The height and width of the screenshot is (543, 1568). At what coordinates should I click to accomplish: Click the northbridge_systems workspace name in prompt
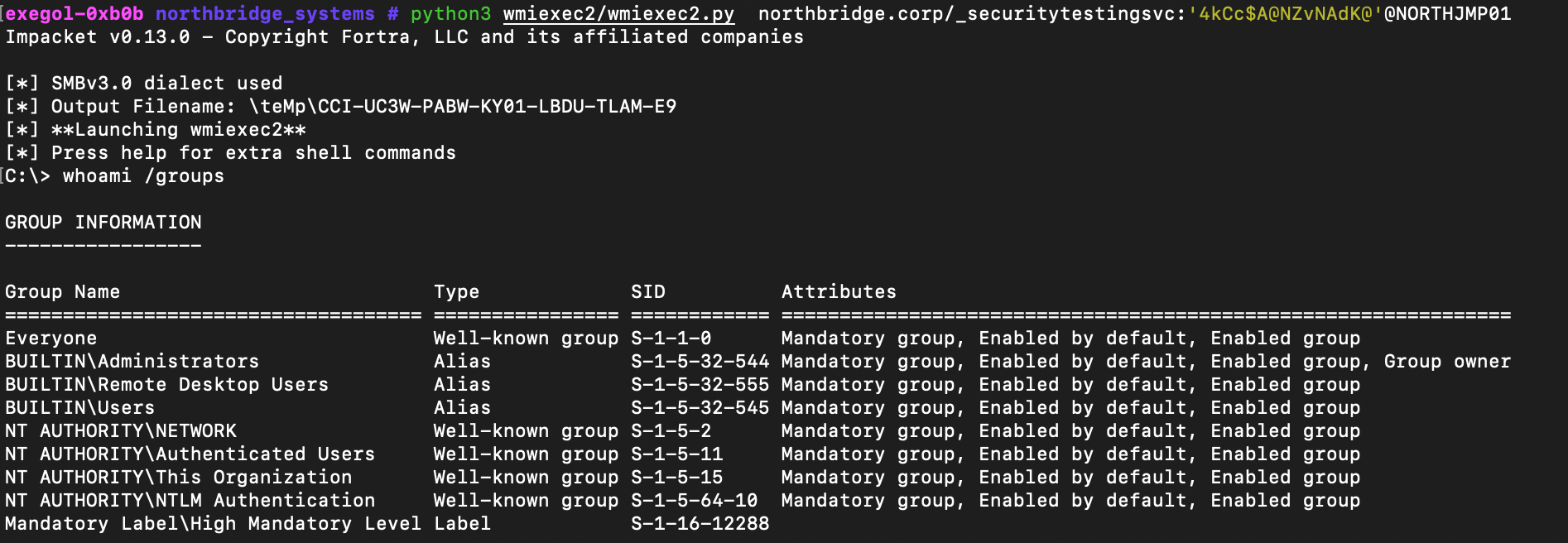265,14
